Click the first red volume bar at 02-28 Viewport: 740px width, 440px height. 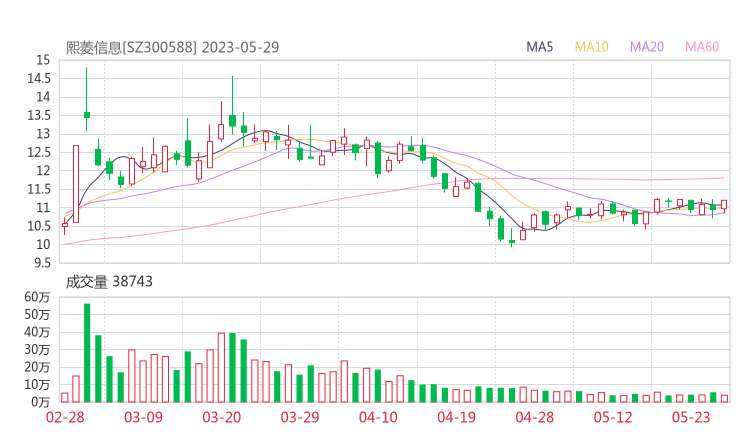click(x=65, y=398)
